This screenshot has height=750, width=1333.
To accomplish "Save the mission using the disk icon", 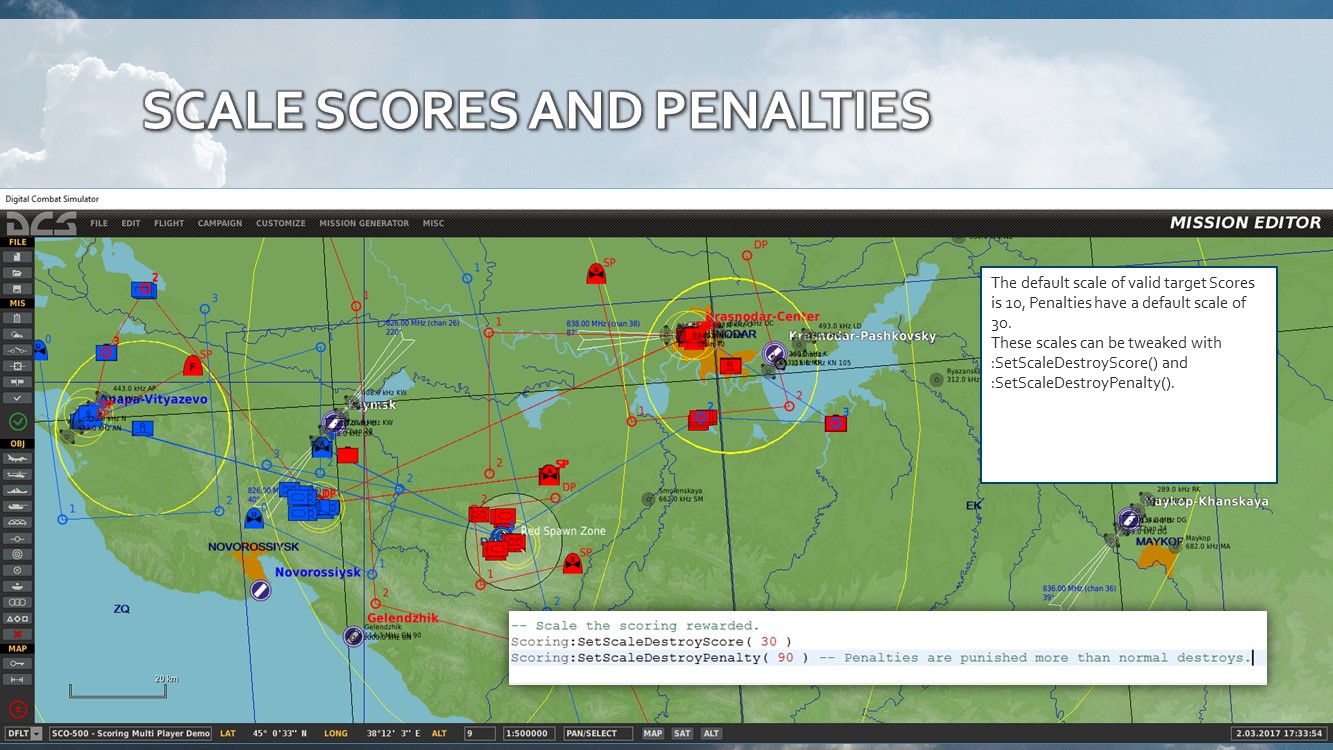I will pyautogui.click(x=17, y=288).
